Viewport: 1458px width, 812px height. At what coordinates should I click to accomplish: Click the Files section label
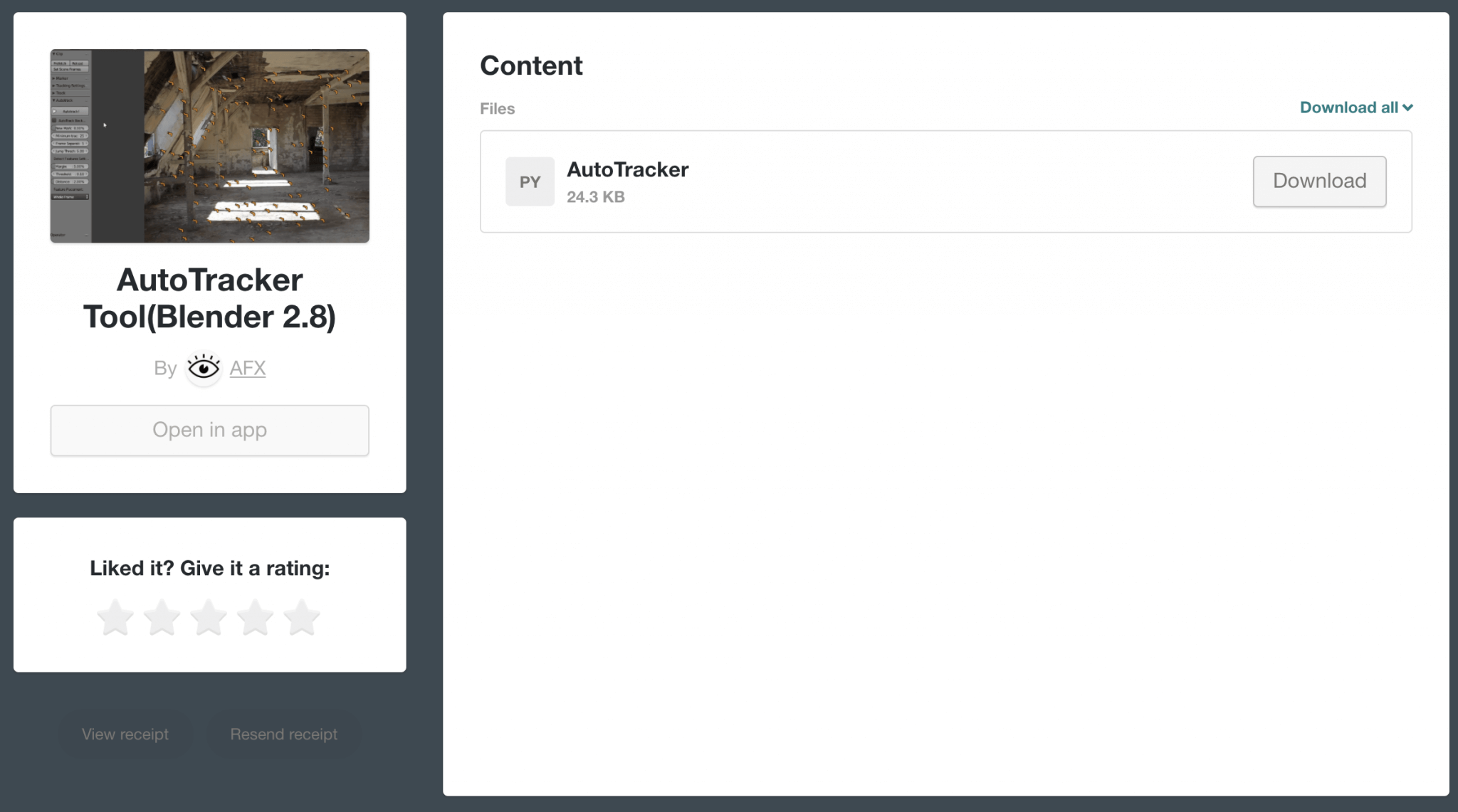[497, 109]
